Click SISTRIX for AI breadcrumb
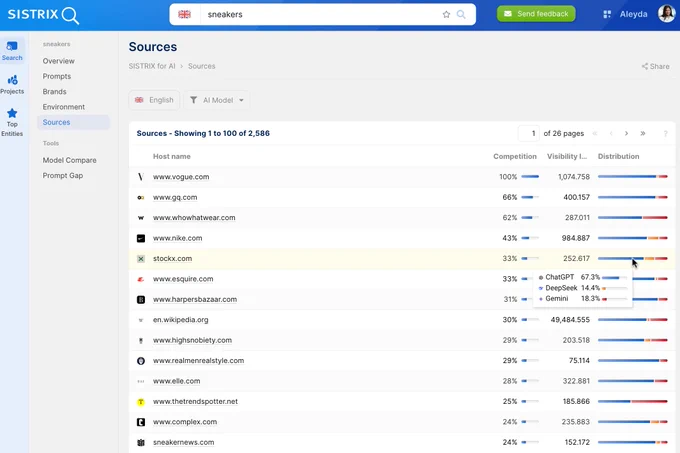Viewport: 680px width, 453px height. [152, 66]
